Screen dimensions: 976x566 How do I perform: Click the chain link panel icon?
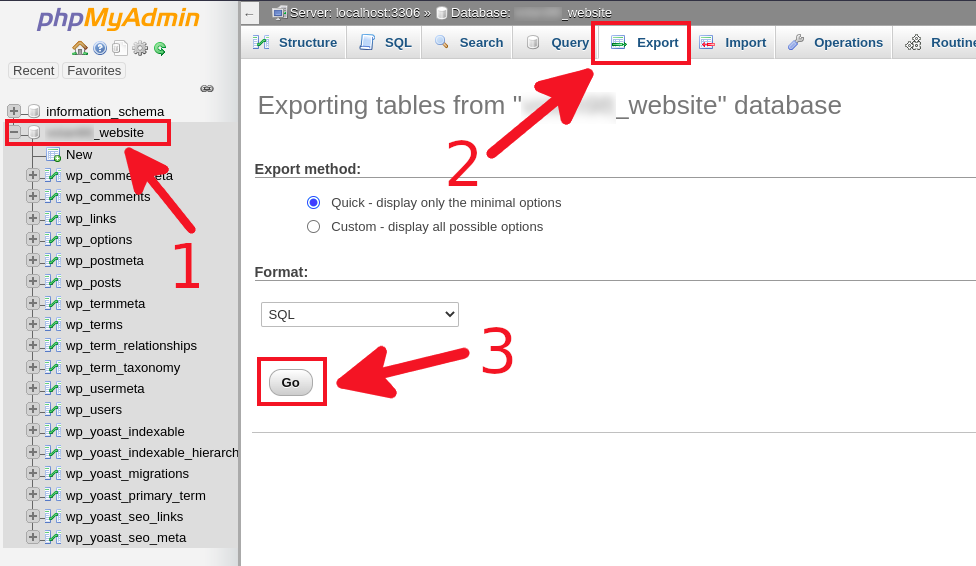[x=207, y=88]
